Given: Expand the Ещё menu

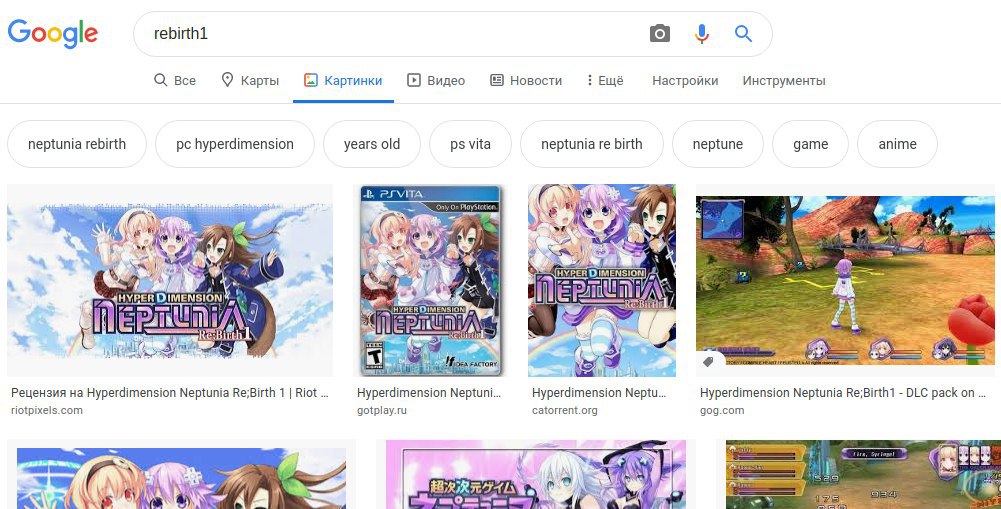Looking at the screenshot, I should pyautogui.click(x=605, y=80).
